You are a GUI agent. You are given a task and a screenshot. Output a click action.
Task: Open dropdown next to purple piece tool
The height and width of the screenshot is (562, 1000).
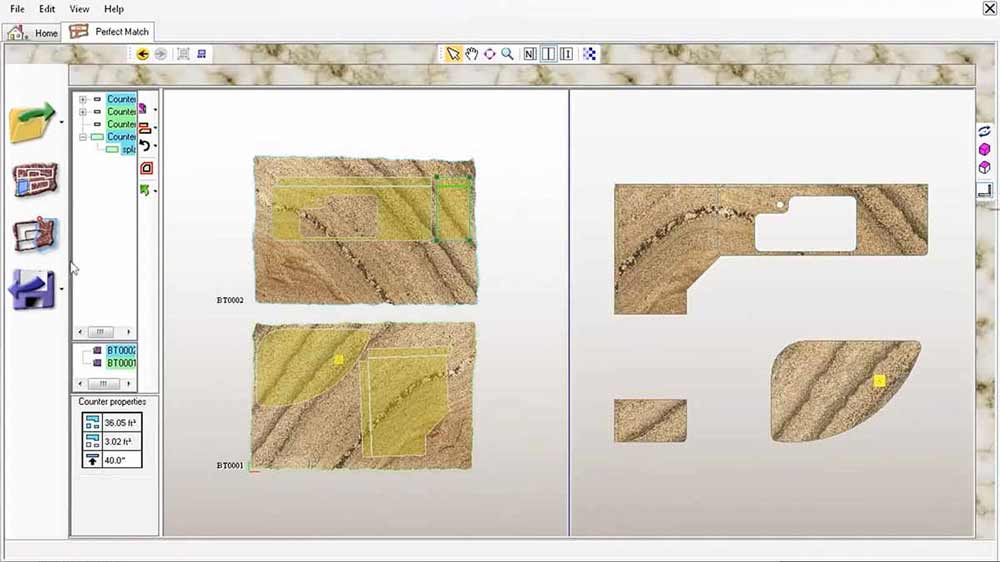click(155, 110)
